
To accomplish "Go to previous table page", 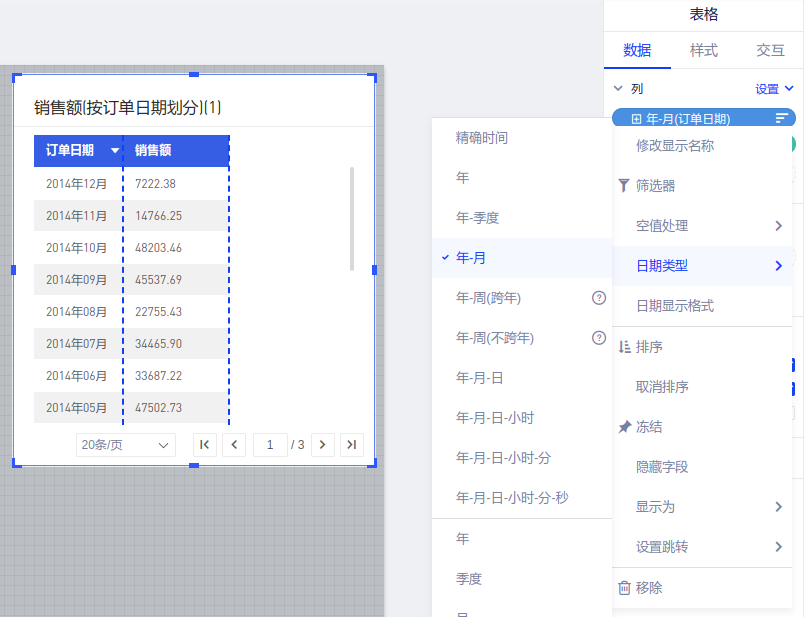I will point(233,445).
